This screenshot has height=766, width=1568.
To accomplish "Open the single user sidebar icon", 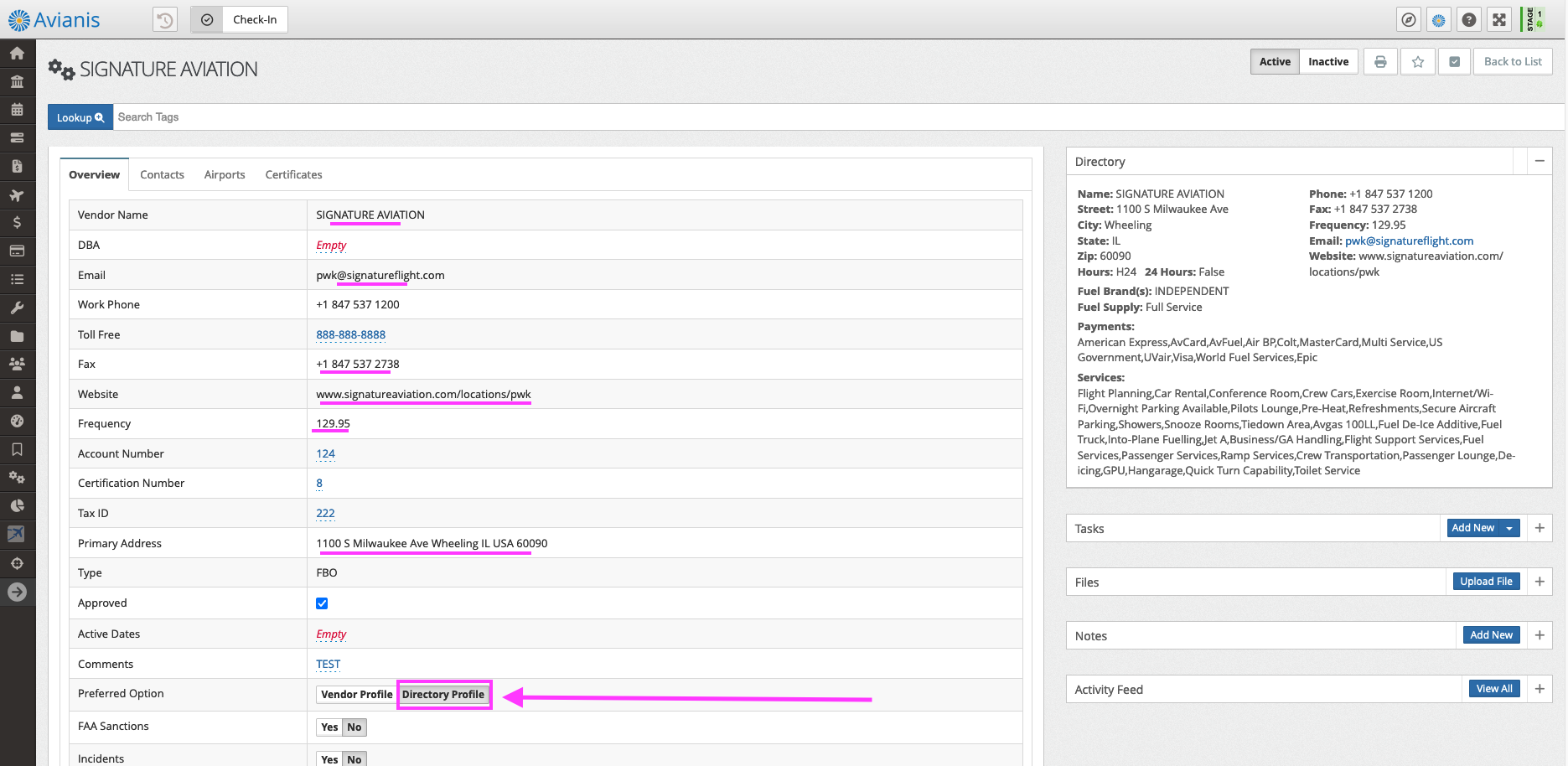I will (x=17, y=392).
